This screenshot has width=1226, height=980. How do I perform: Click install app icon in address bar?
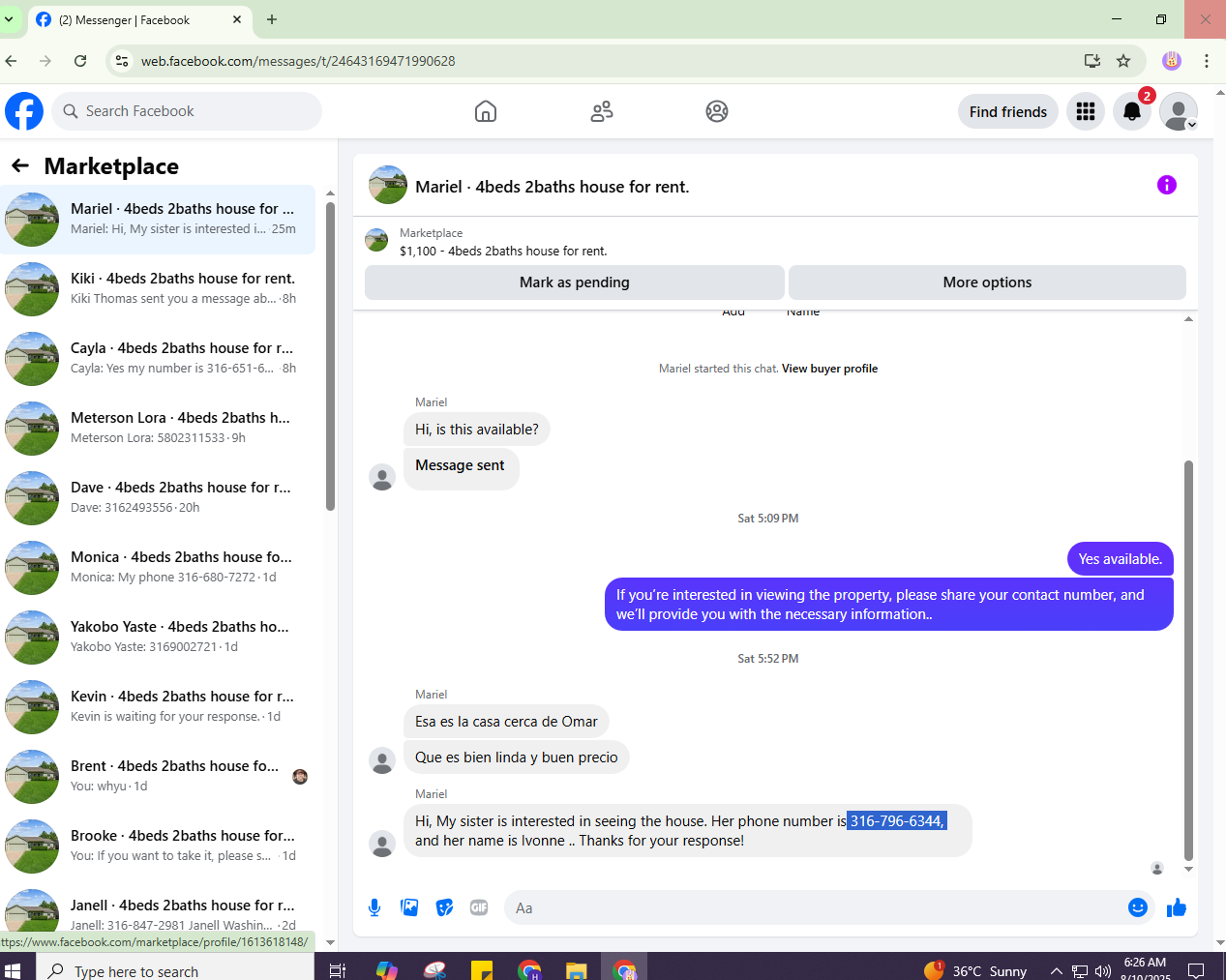coord(1092,61)
